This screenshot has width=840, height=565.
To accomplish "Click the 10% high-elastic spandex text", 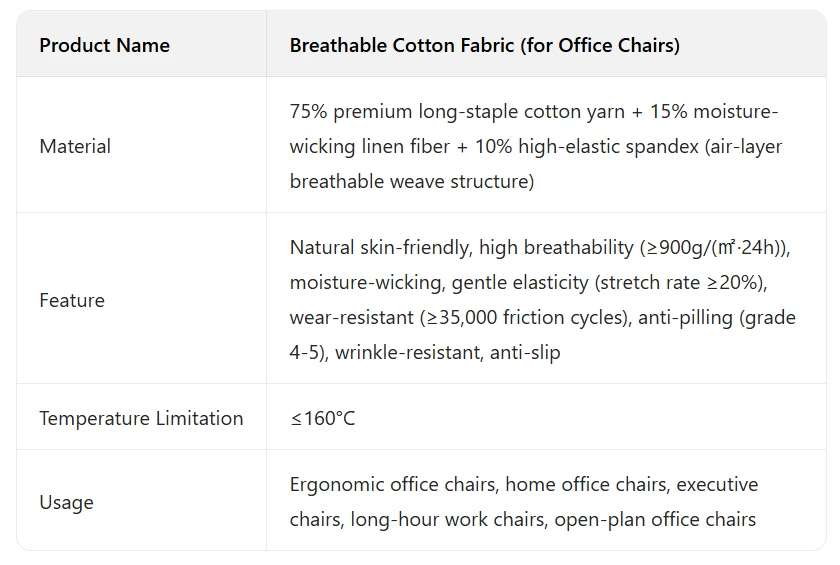I will coord(587,146).
